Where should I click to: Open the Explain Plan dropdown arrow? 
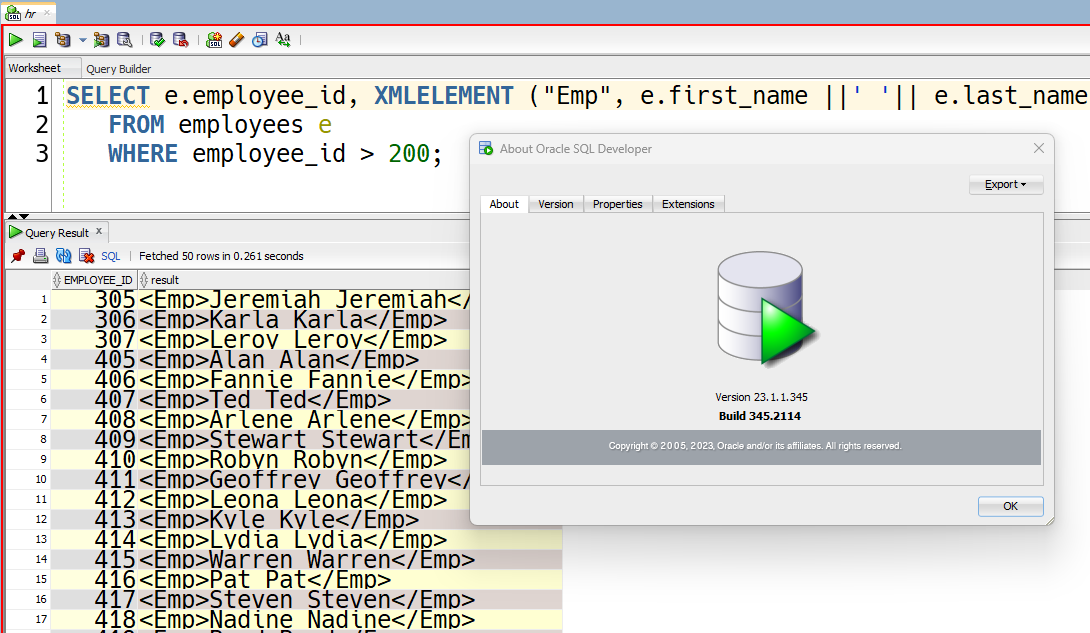coord(82,40)
